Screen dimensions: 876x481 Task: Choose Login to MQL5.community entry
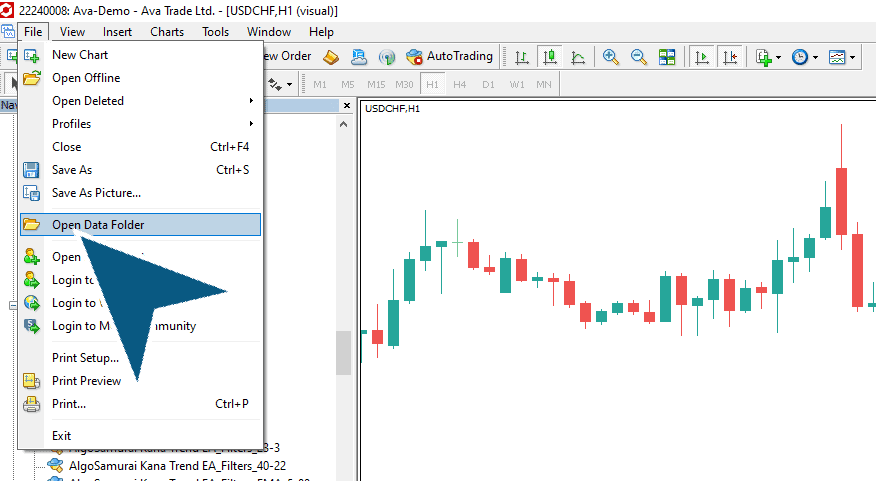(140, 325)
